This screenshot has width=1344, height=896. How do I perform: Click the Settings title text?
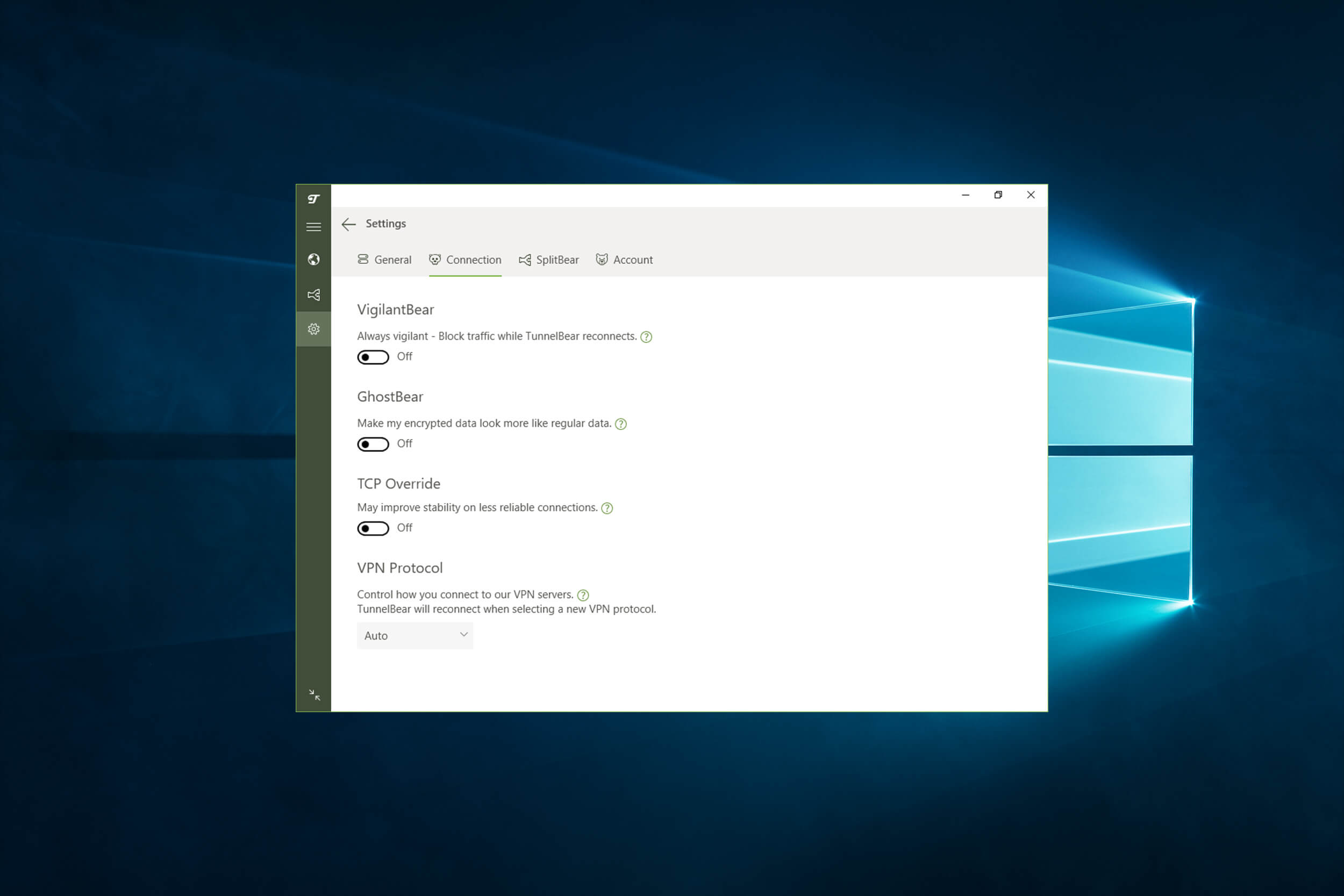tap(385, 224)
